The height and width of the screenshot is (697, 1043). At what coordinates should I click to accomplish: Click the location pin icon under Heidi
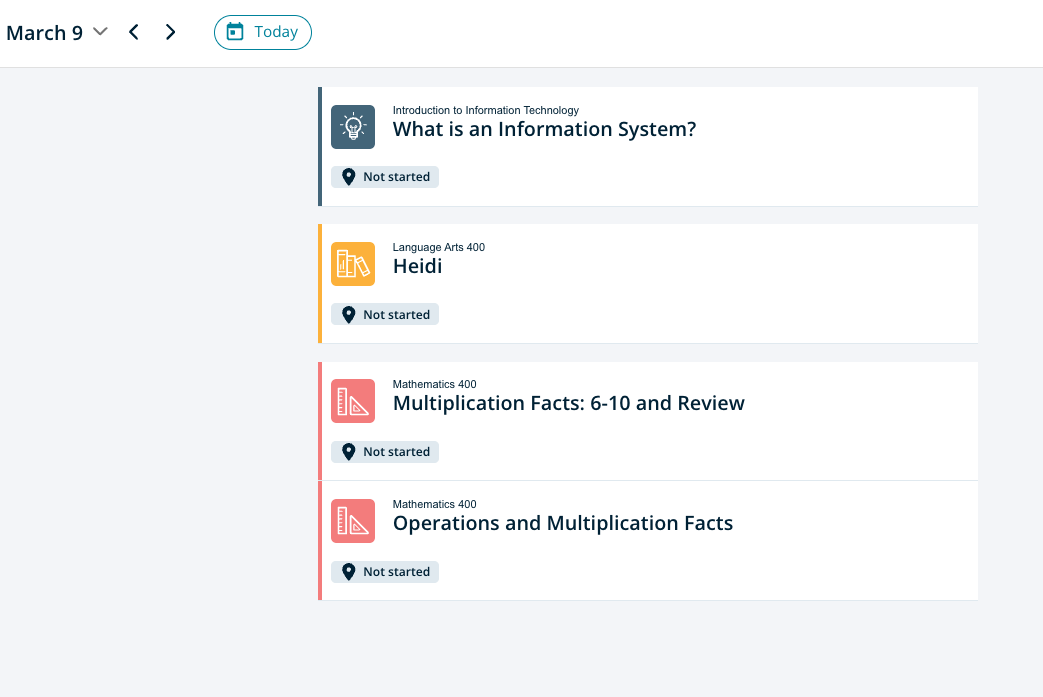click(x=348, y=315)
